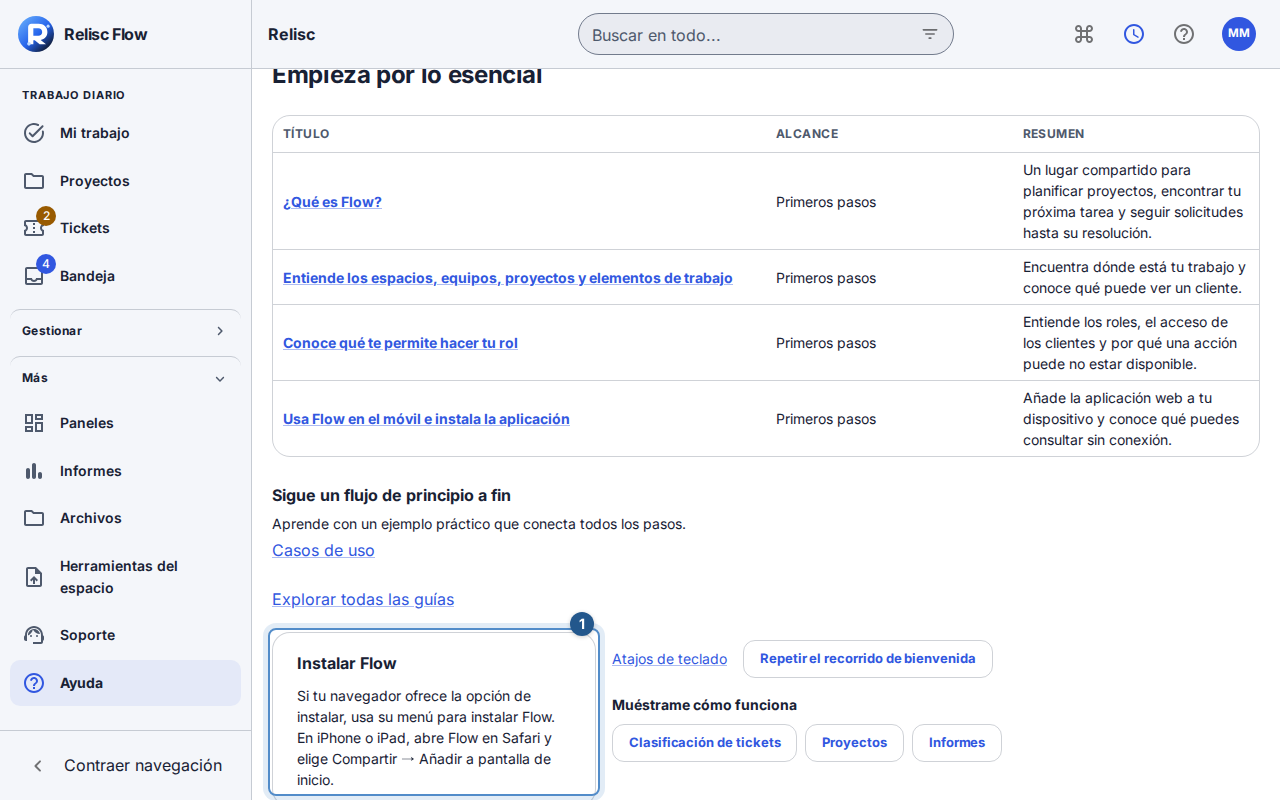
Task: Open the ¿Qué es Flow? guide
Action: [332, 202]
